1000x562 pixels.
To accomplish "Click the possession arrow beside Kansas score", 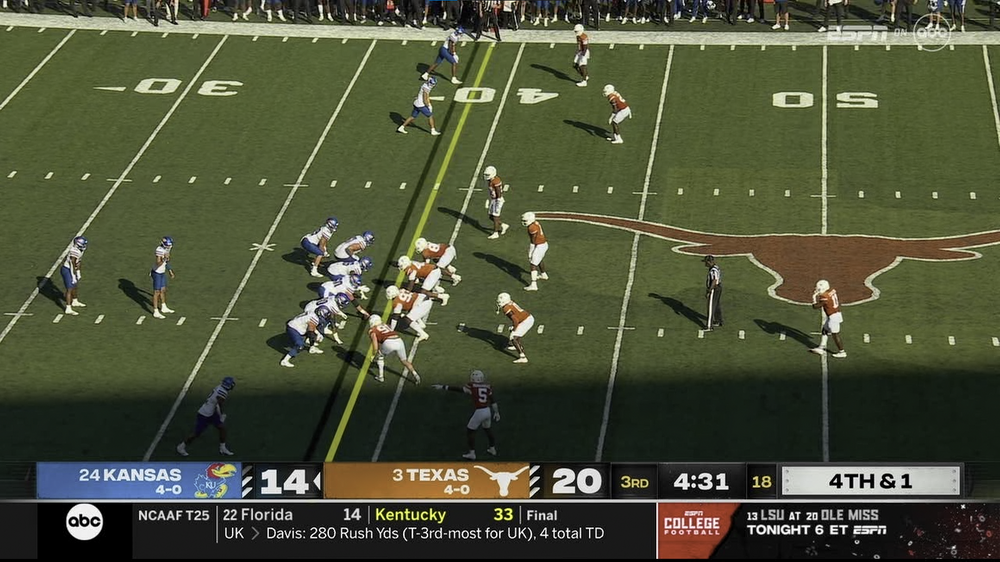I will pyautogui.click(x=317, y=482).
